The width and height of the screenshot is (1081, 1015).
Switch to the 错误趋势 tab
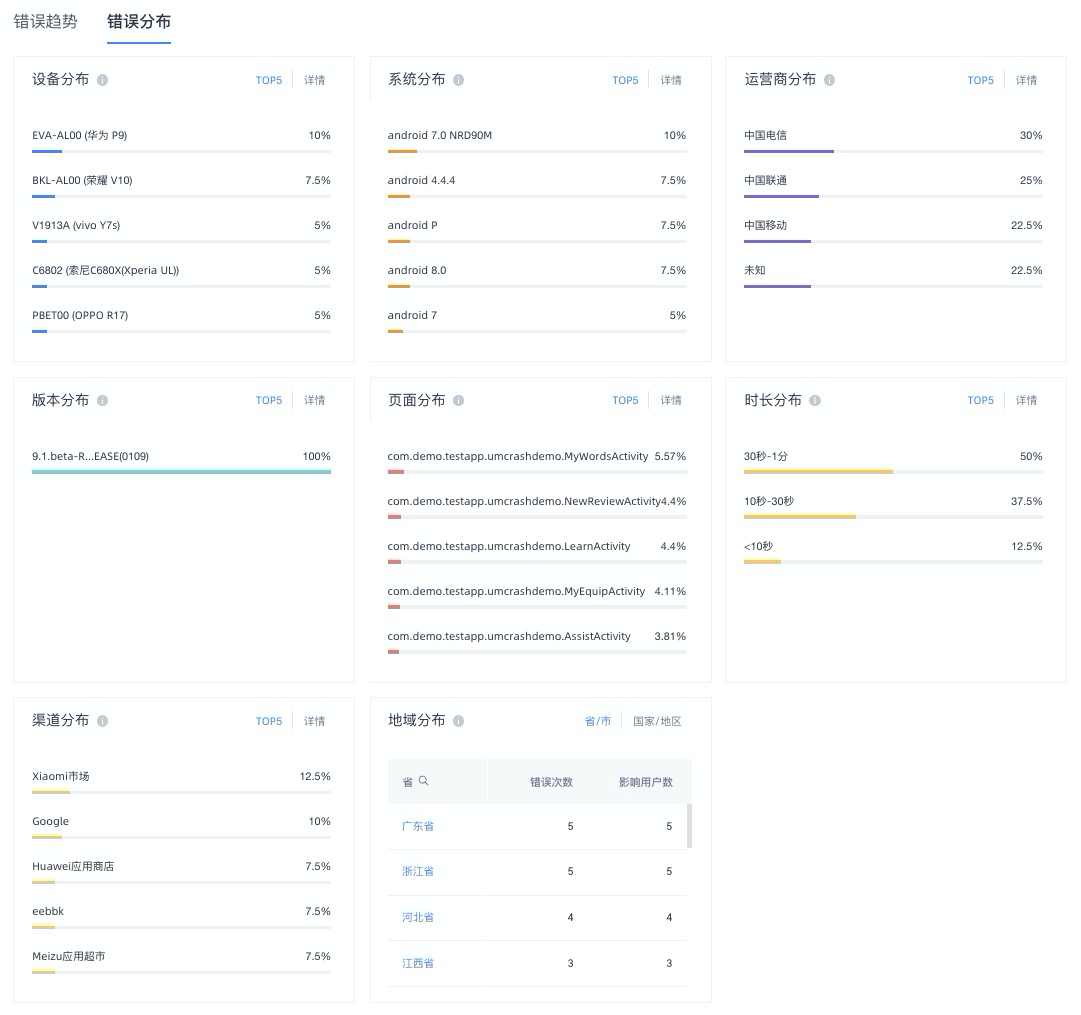pyautogui.click(x=46, y=21)
